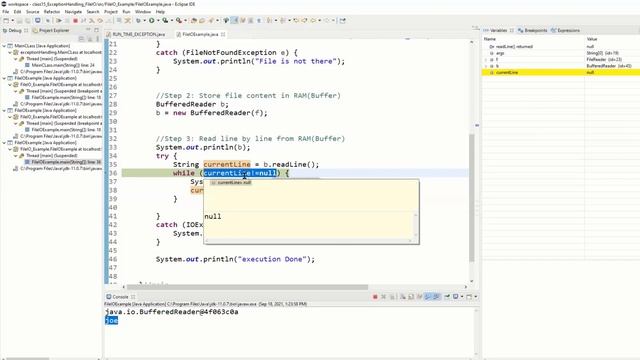This screenshot has height=360, width=640.
Task: Click the Coverage launch toolbar icon
Action: coord(165,20)
